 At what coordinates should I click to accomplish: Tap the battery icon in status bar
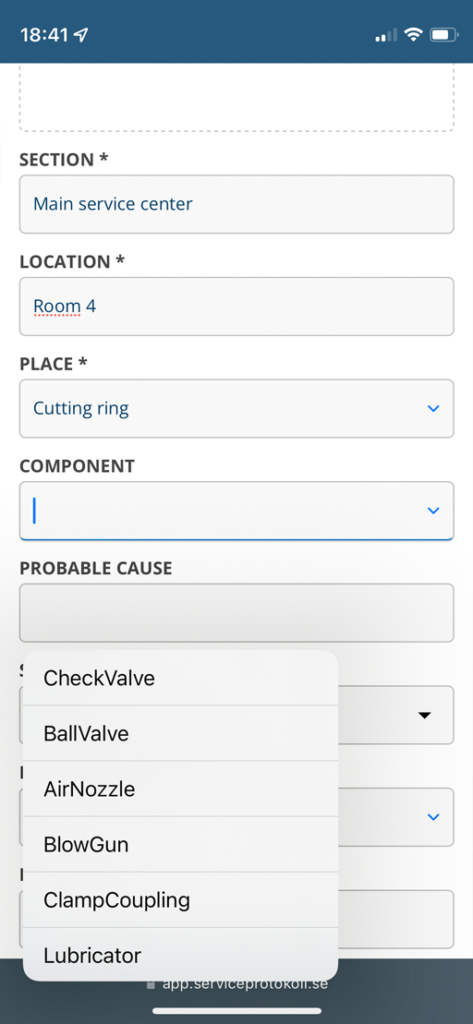click(x=444, y=35)
